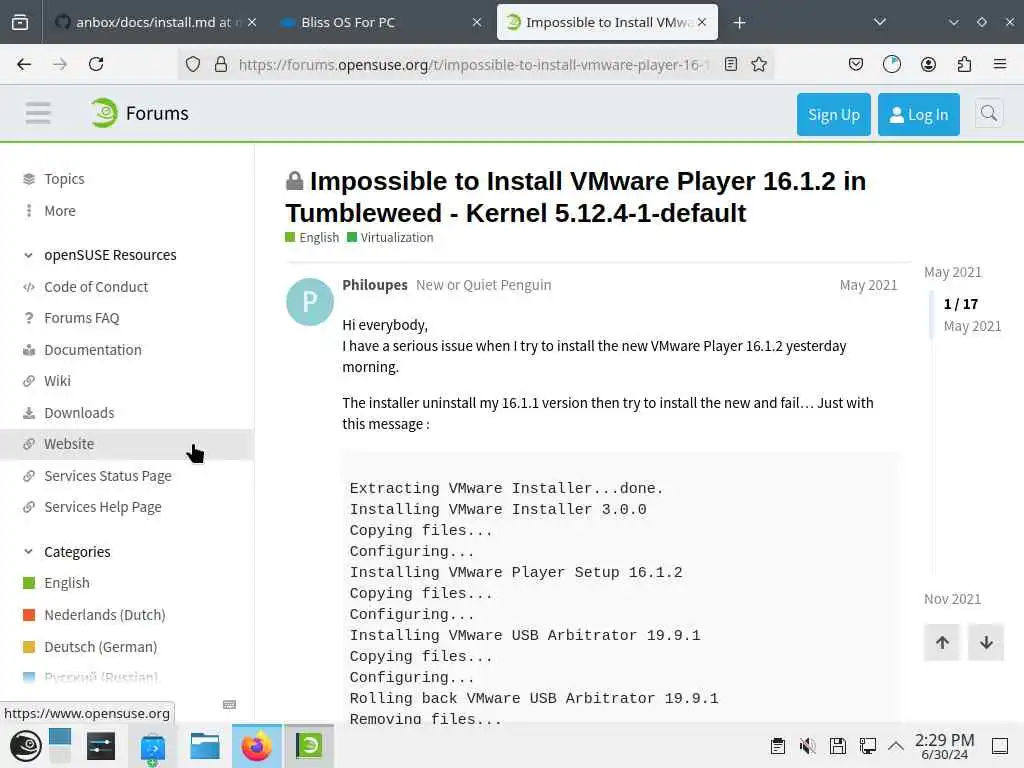Screen dimensions: 1024x768
Task: Click the post date May 2021
Action: pos(868,285)
